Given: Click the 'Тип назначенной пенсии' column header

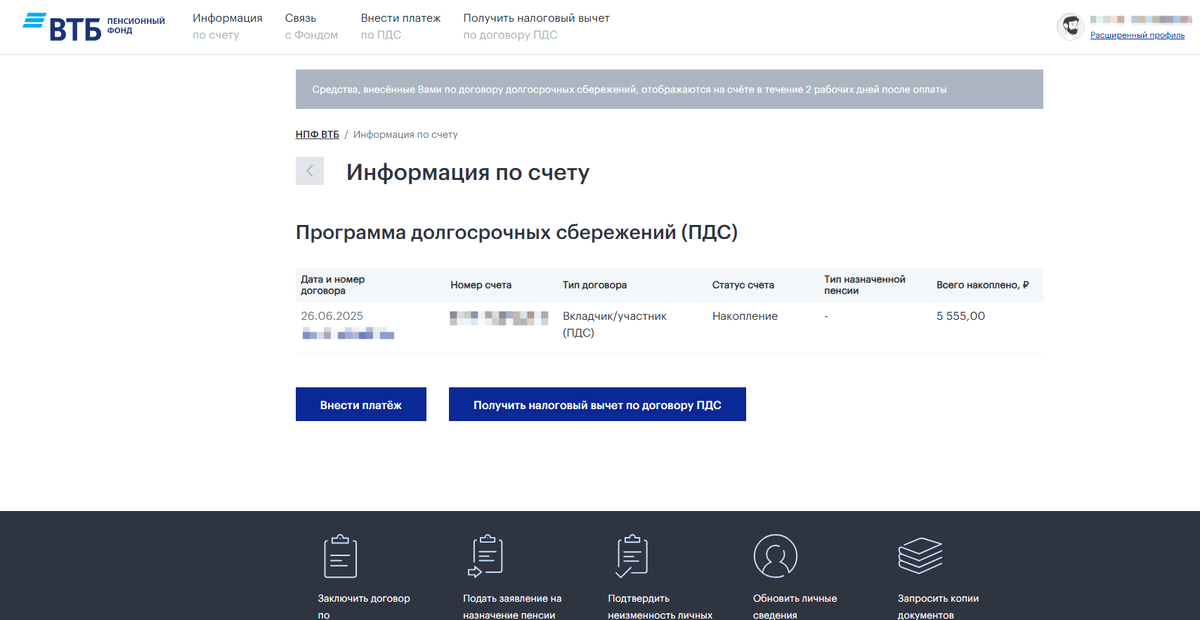Looking at the screenshot, I should 864,285.
